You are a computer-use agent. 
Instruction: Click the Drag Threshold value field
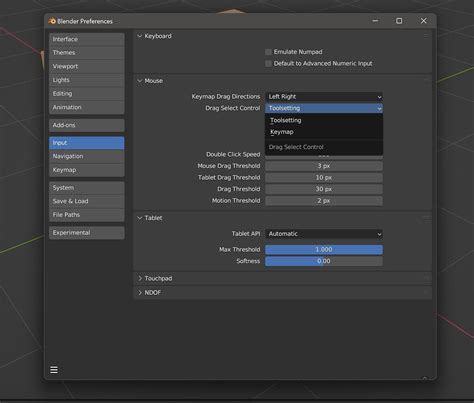[x=324, y=189]
